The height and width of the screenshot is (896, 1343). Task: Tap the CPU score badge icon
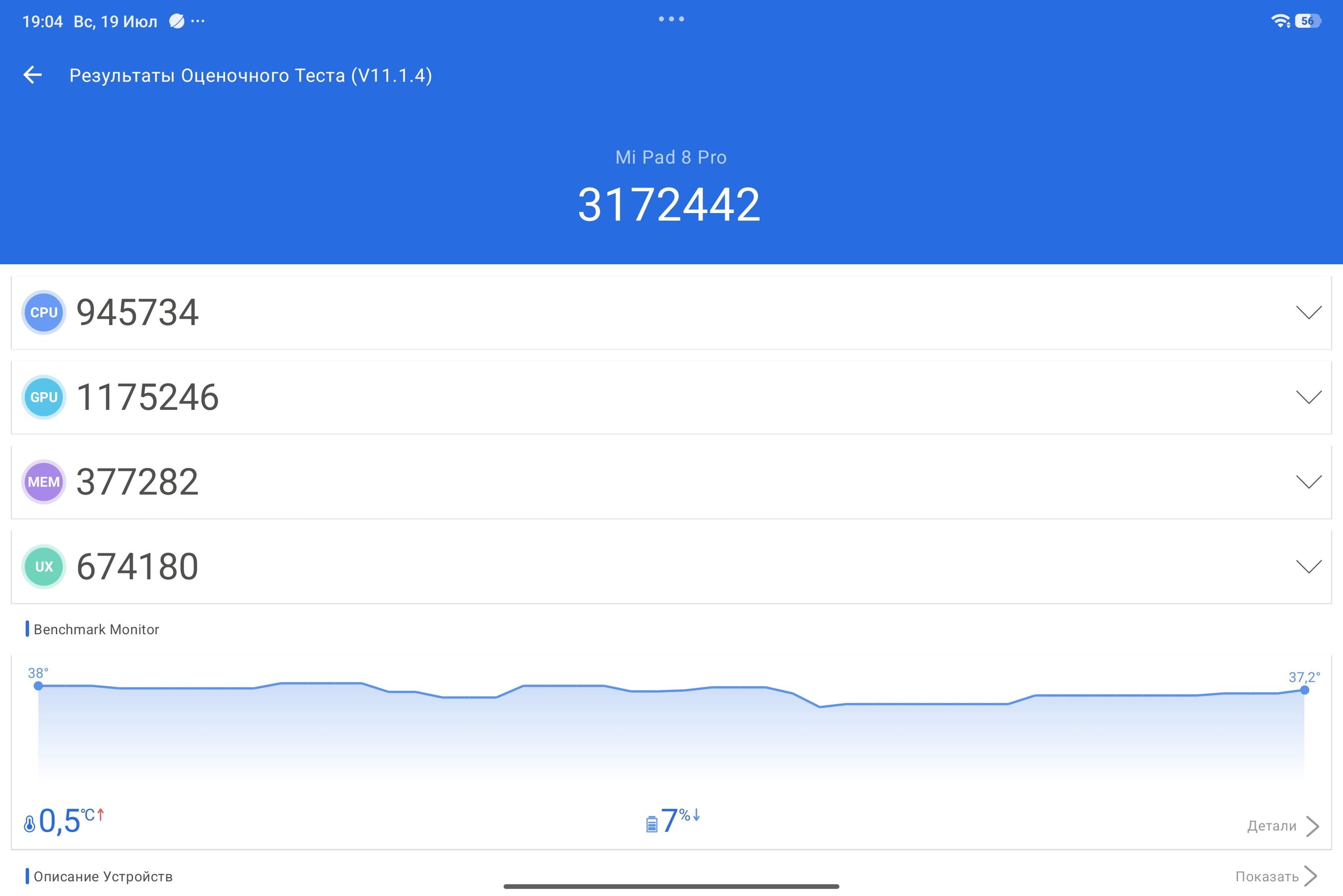(x=43, y=313)
